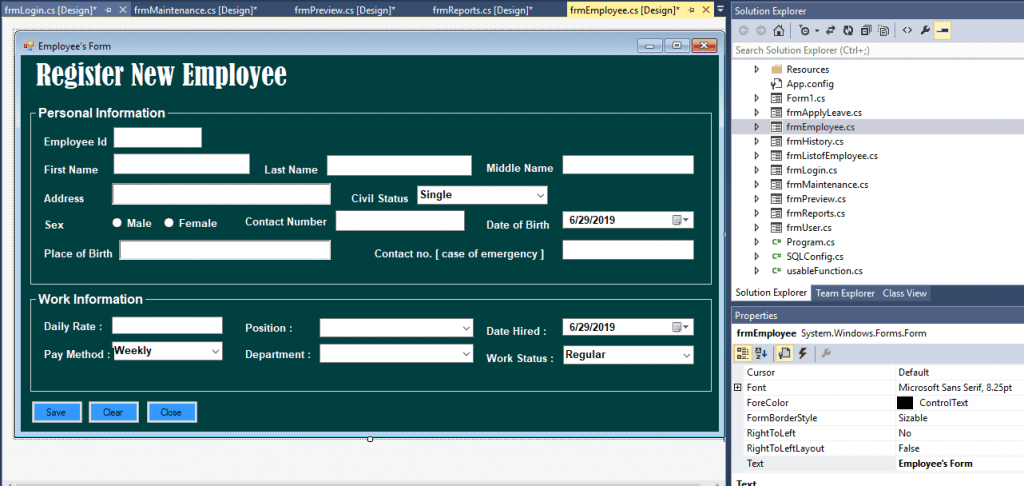Click pin icon on frmEmployee.cs tab
The height and width of the screenshot is (486, 1024).
pos(692,10)
